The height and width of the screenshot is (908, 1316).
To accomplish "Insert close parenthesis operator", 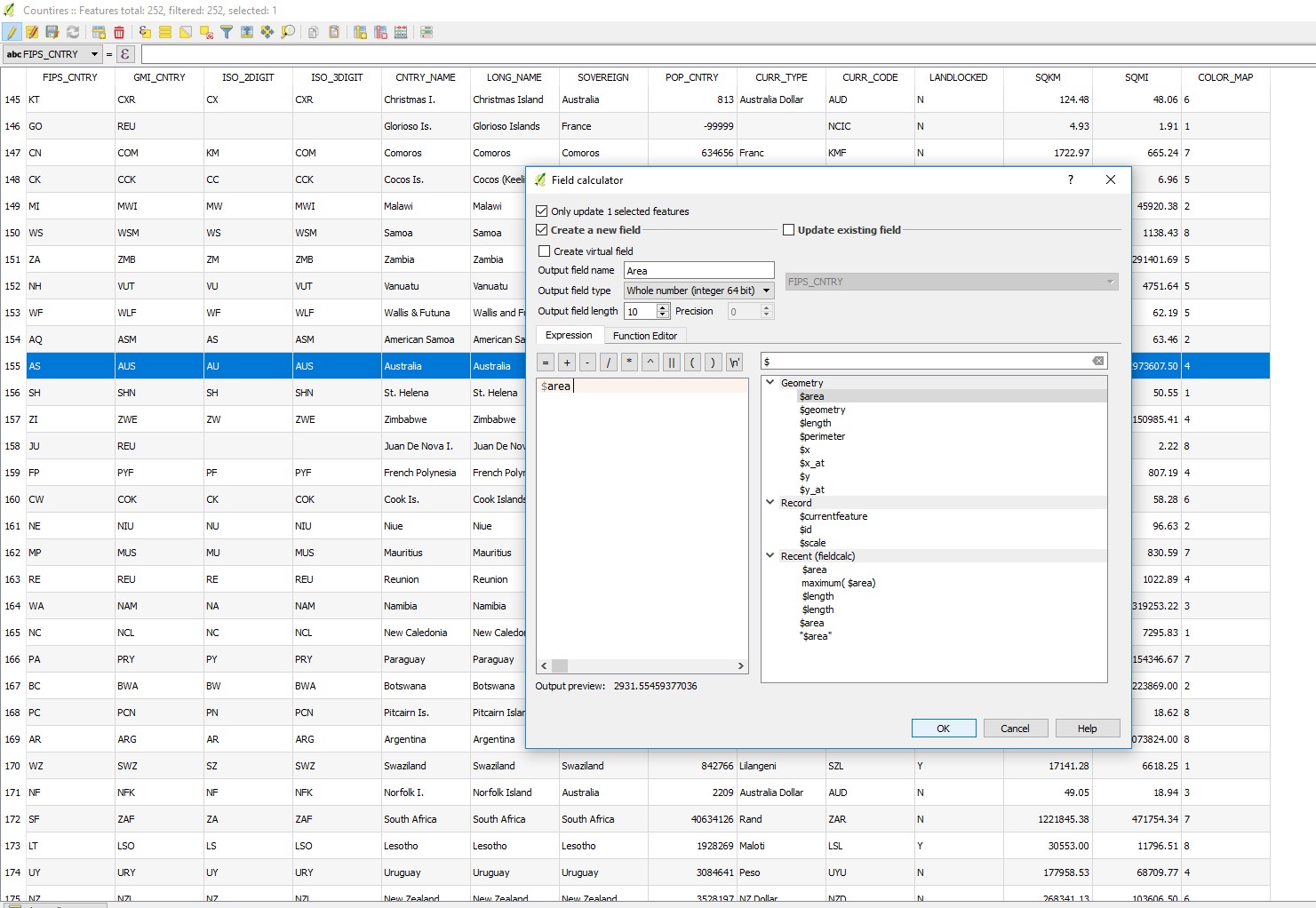I will [x=713, y=362].
